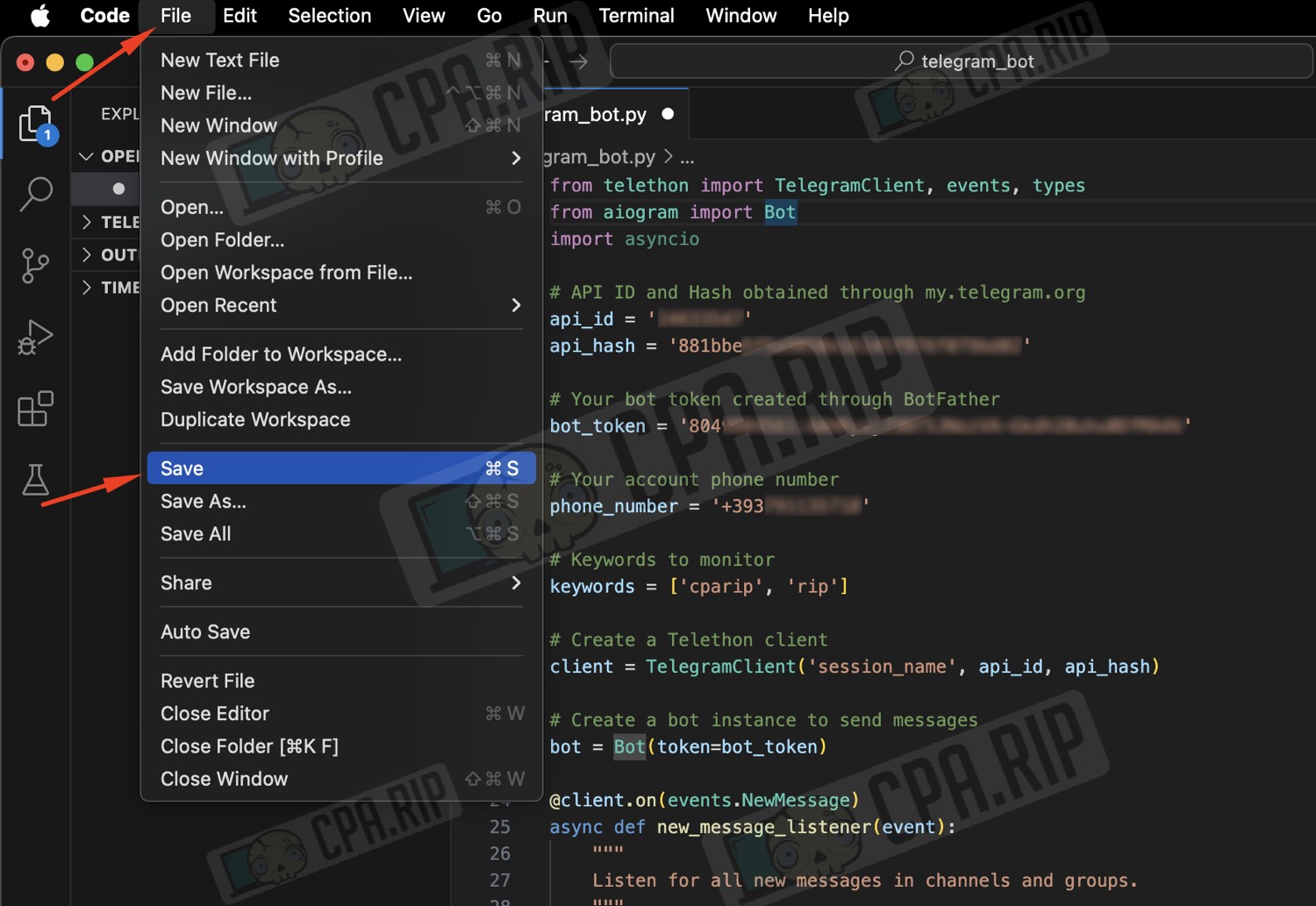Click the telegram_bot command center search field
Screen dimensions: 1316x906
tap(962, 61)
